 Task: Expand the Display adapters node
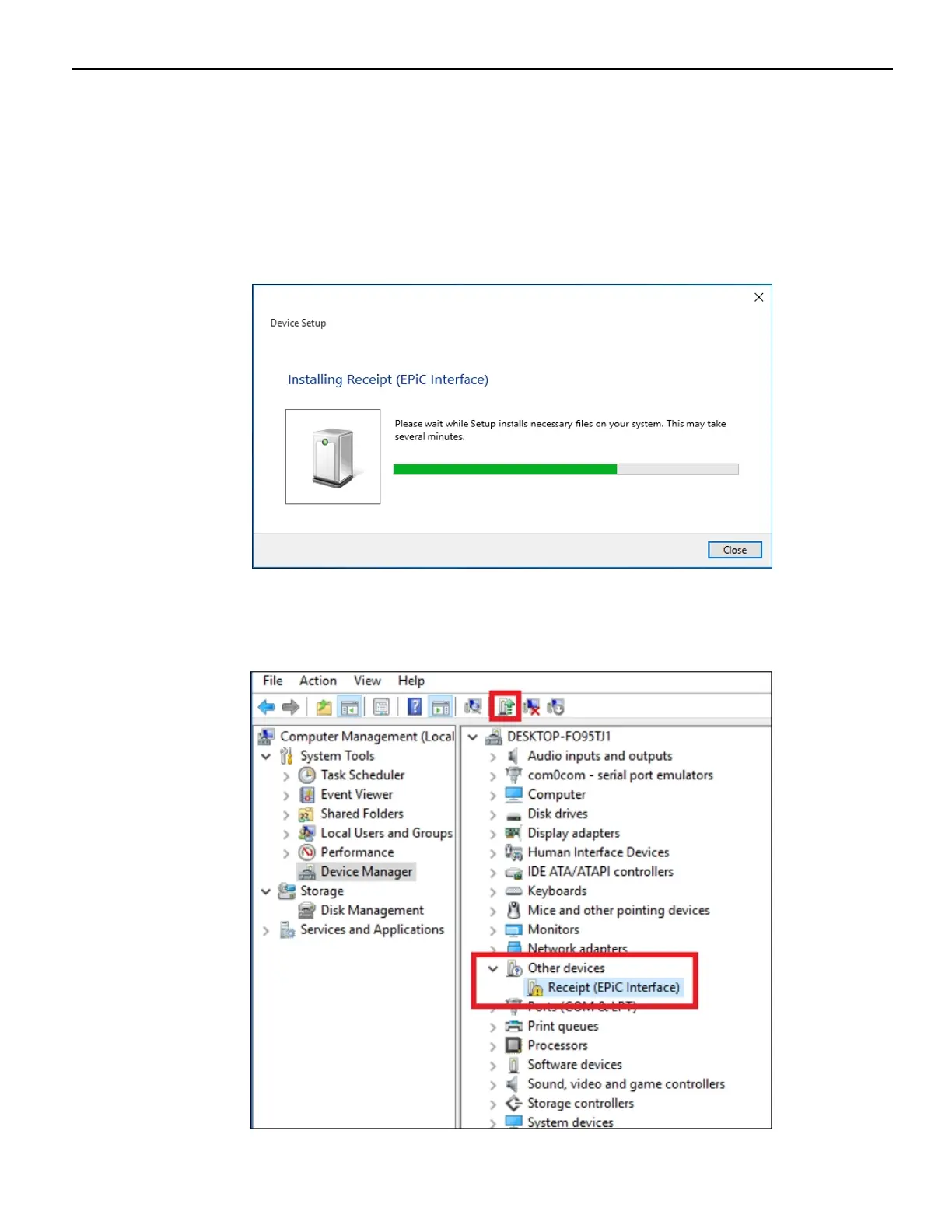click(x=492, y=834)
